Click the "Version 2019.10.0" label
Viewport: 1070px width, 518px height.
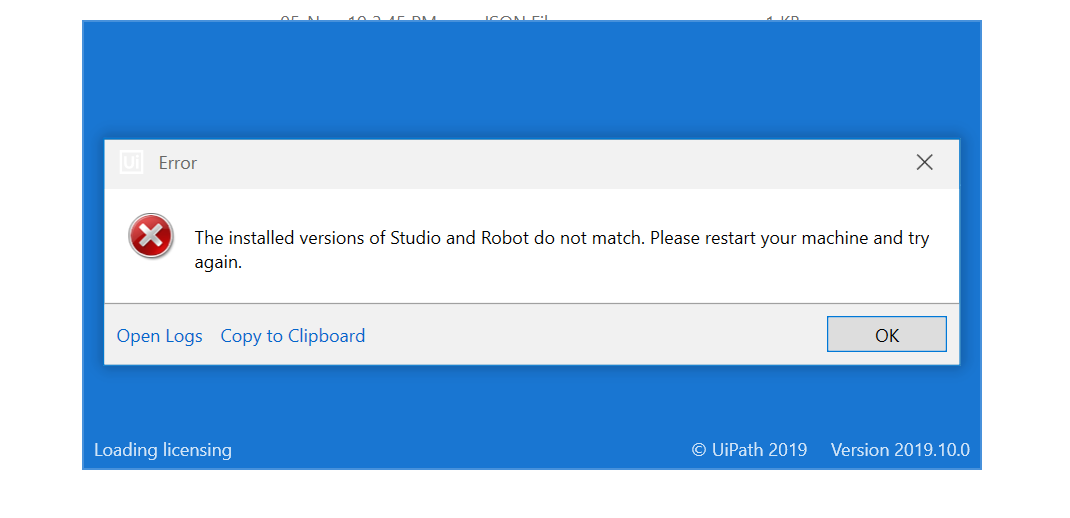click(900, 450)
